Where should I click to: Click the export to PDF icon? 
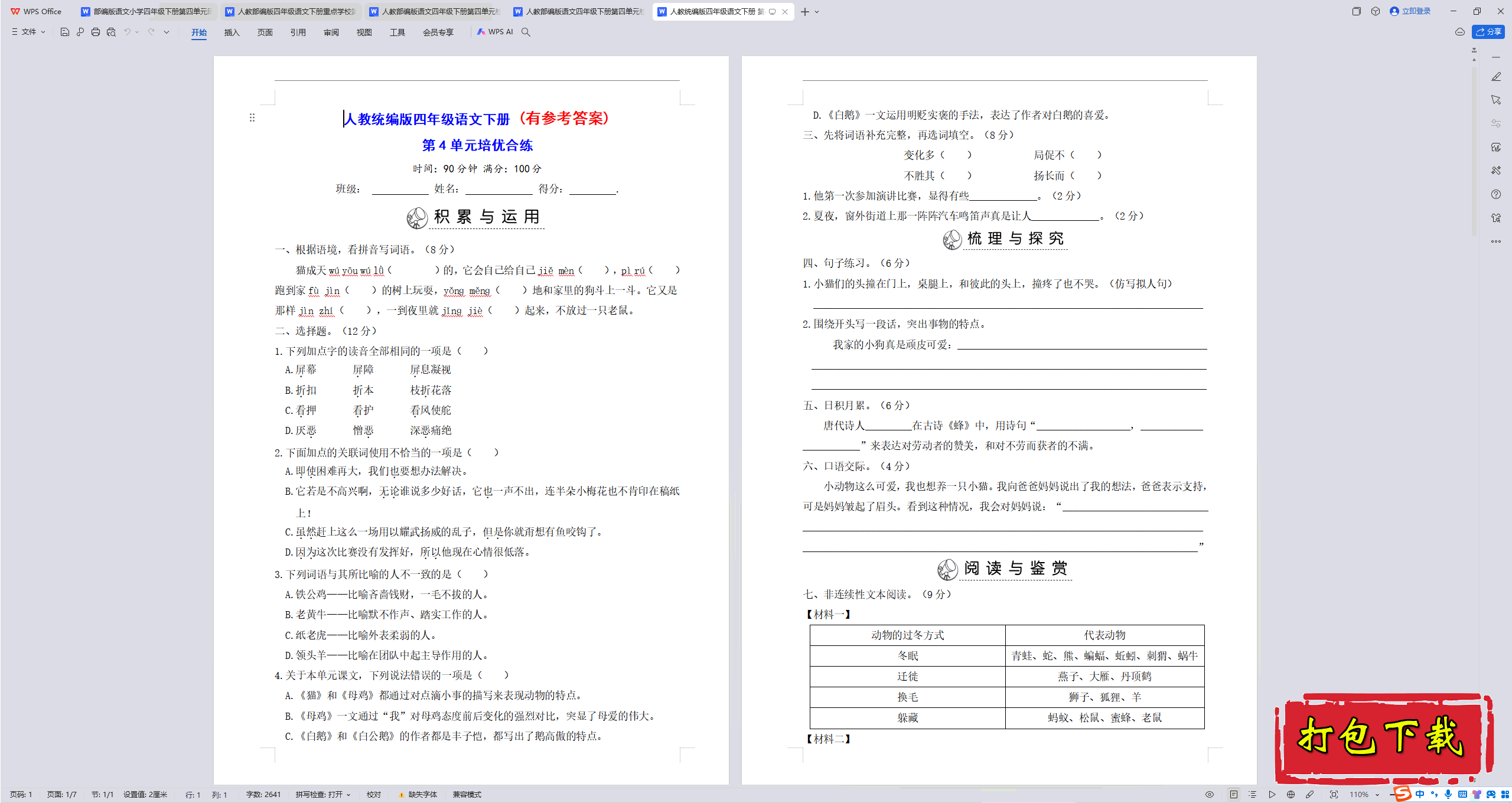pyautogui.click(x=80, y=32)
